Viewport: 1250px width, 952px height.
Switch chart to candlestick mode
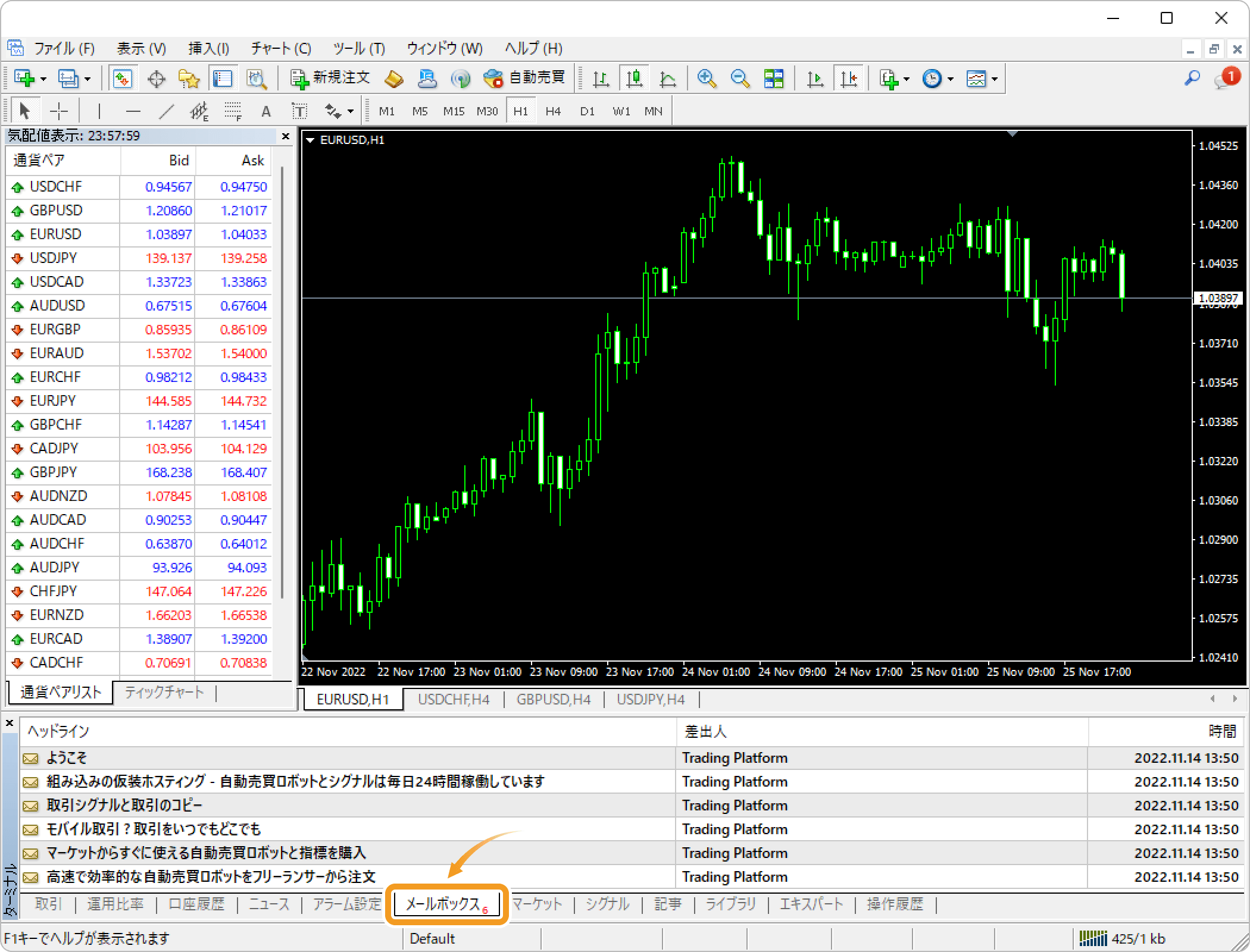(635, 79)
